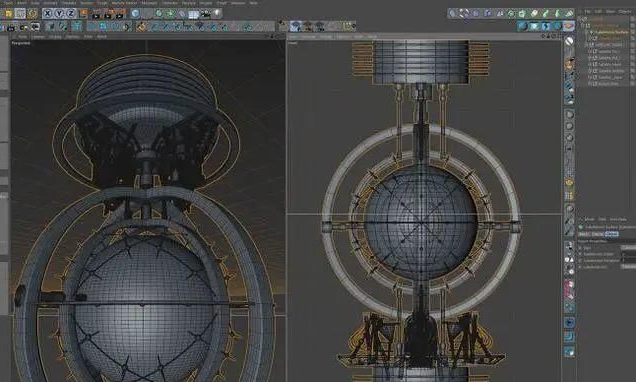The height and width of the screenshot is (382, 636).
Task: Click the Subdivision Renderer value field
Action: pos(629,260)
